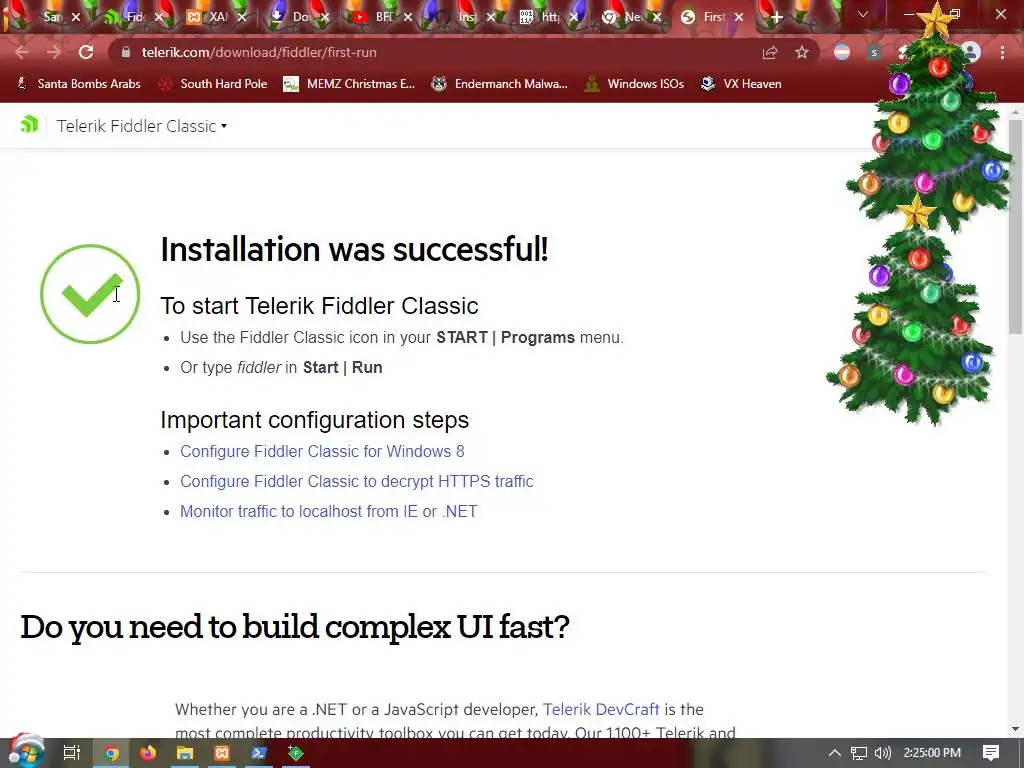The image size is (1024, 768).
Task: Open the 'South Hard Pole' bookmark
Action: pos(214,84)
